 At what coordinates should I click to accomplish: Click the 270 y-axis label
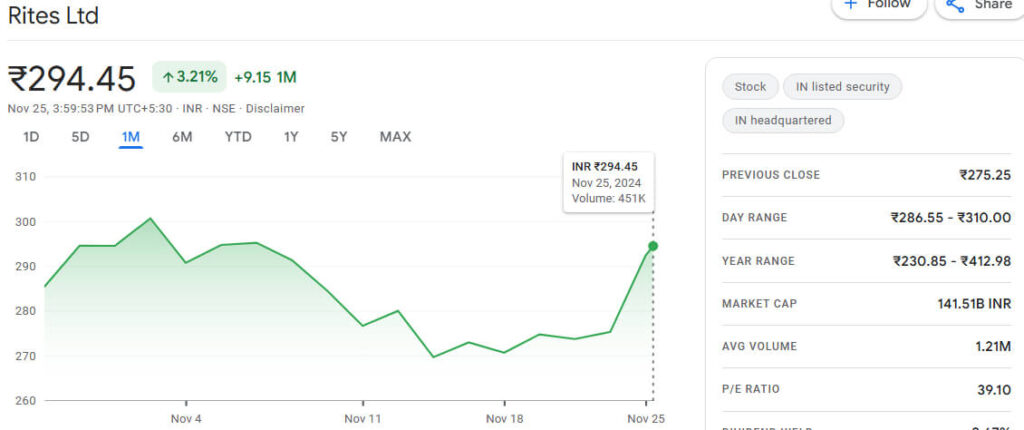[x=25, y=356]
